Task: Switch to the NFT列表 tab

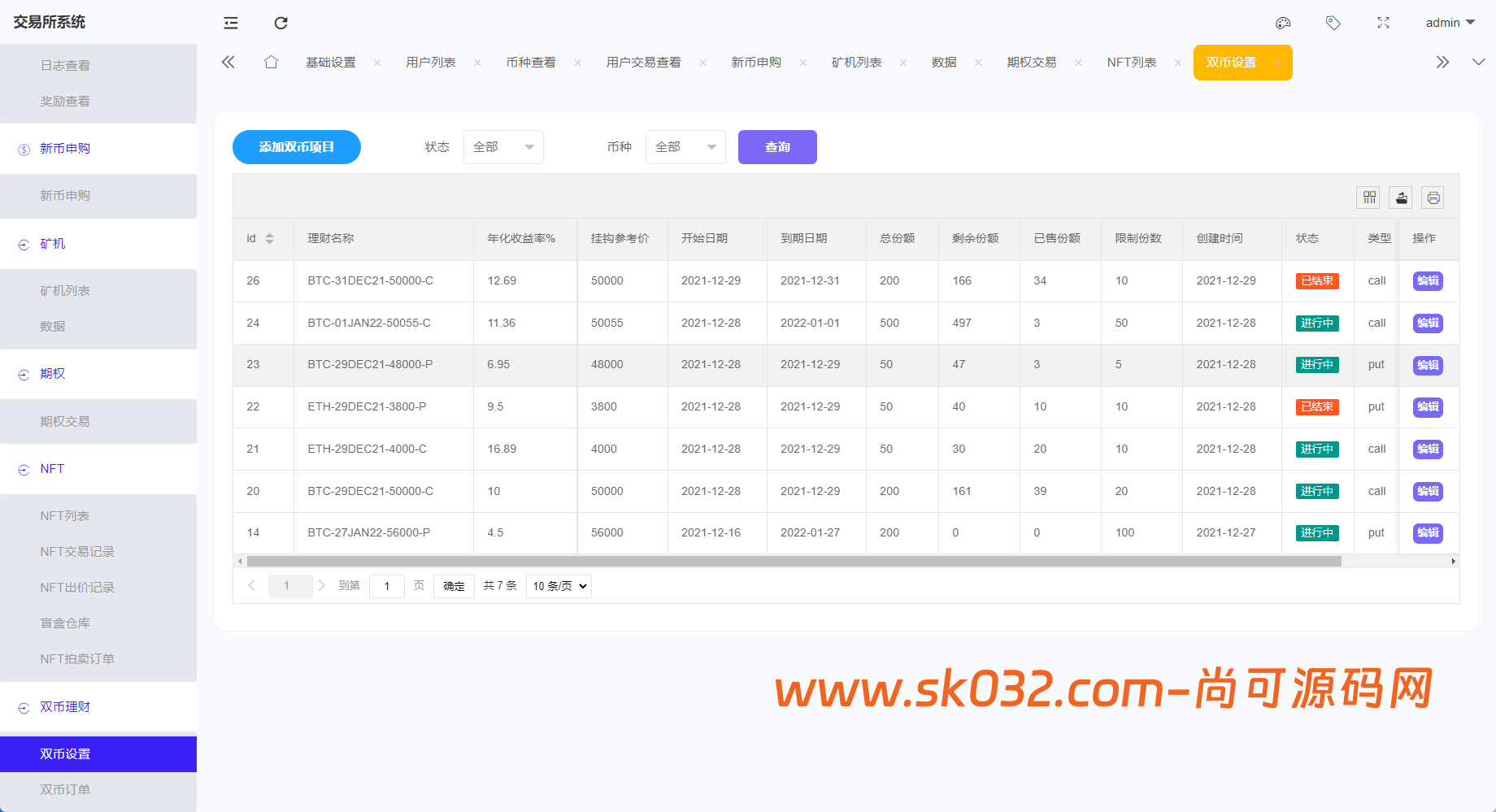Action: tap(1132, 62)
